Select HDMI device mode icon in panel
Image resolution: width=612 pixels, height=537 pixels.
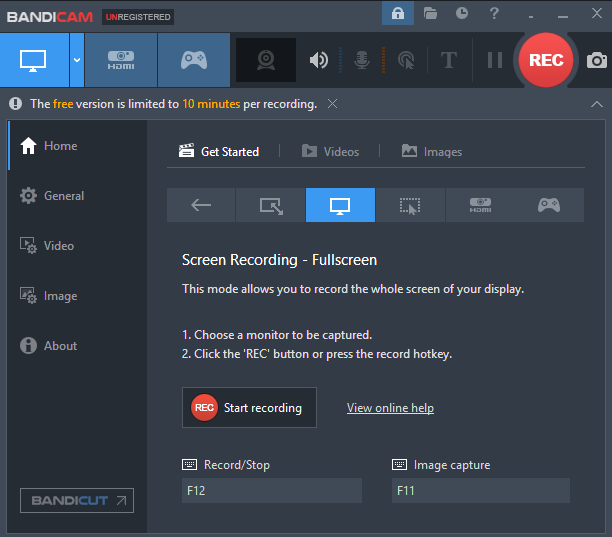(480, 205)
